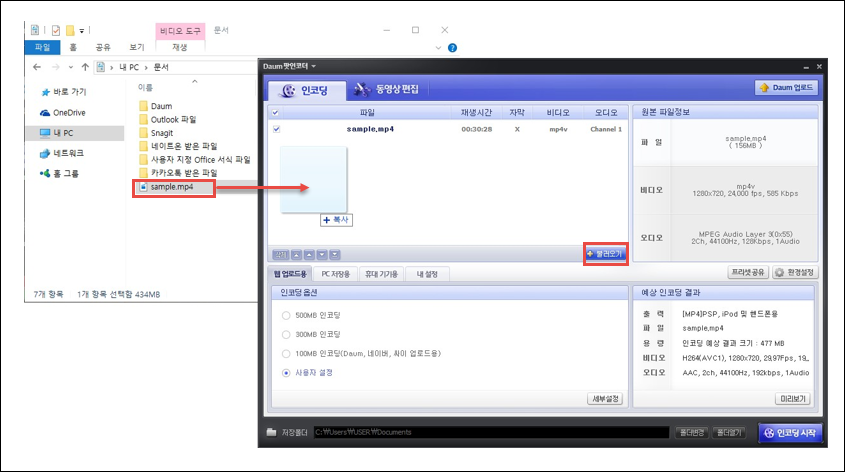
Task: Click the move-down arrow icon
Action: coord(322,255)
